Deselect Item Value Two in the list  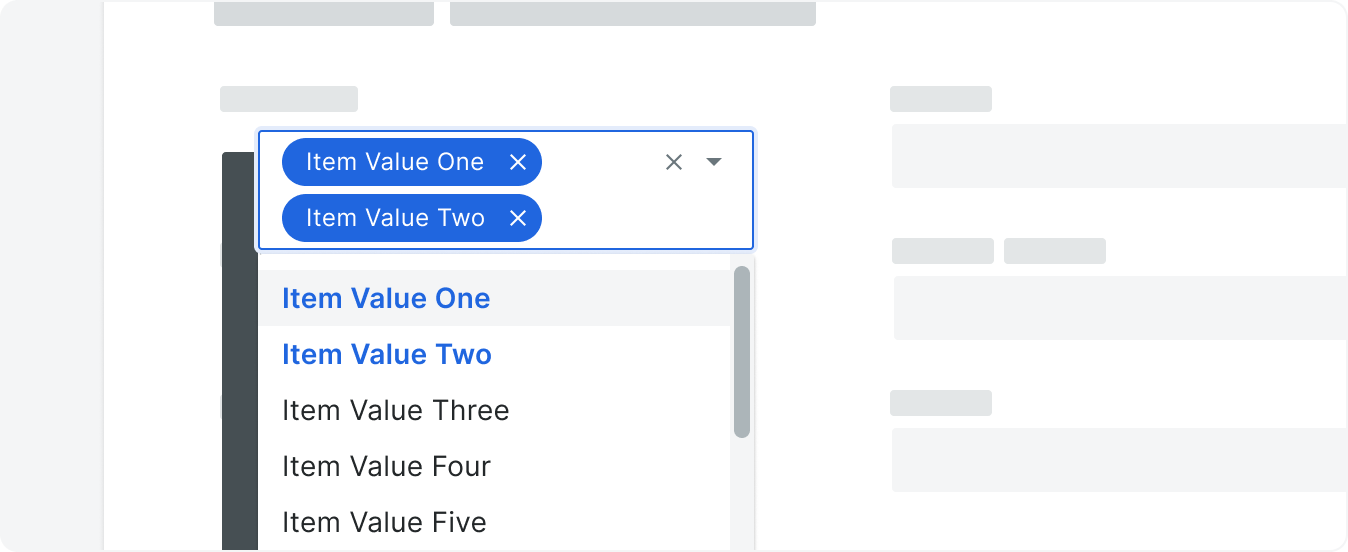click(494, 354)
